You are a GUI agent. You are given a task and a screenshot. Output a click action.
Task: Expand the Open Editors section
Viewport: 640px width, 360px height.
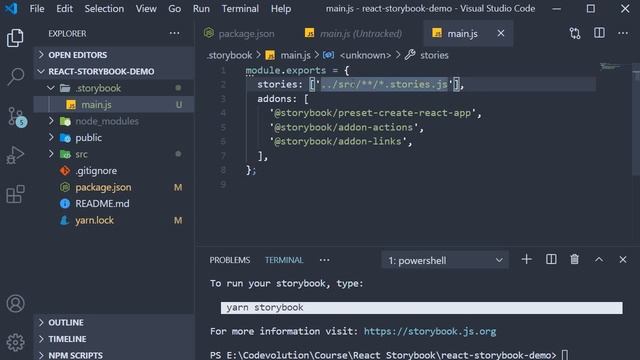[x=114, y=55]
